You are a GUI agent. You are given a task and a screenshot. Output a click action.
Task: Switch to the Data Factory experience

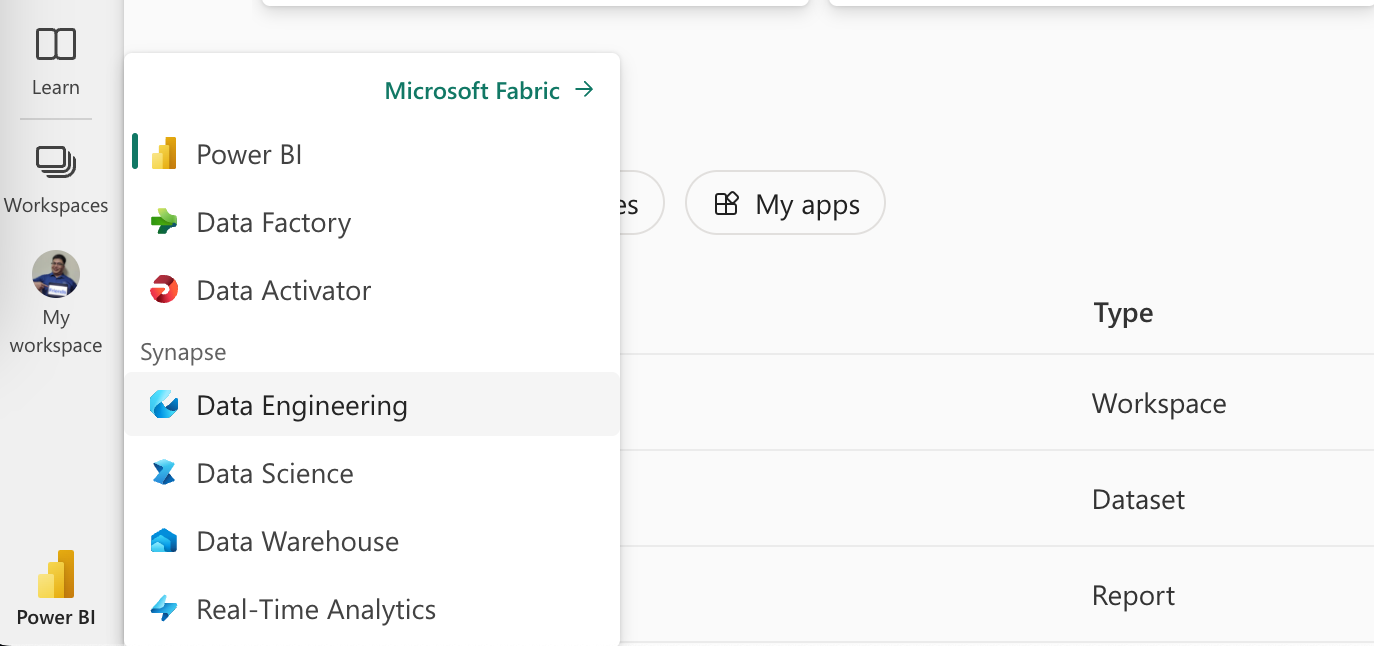pyautogui.click(x=372, y=222)
